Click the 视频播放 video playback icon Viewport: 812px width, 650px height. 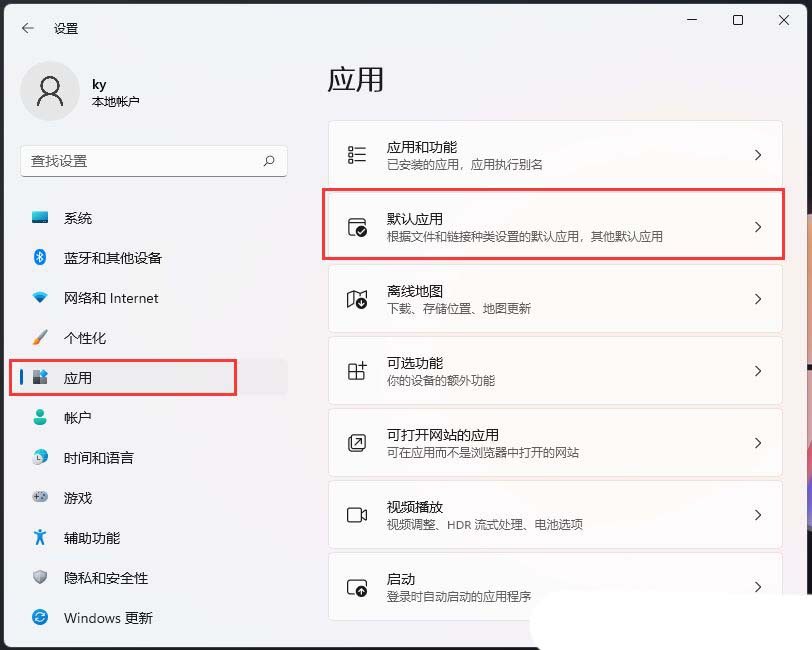click(357, 515)
